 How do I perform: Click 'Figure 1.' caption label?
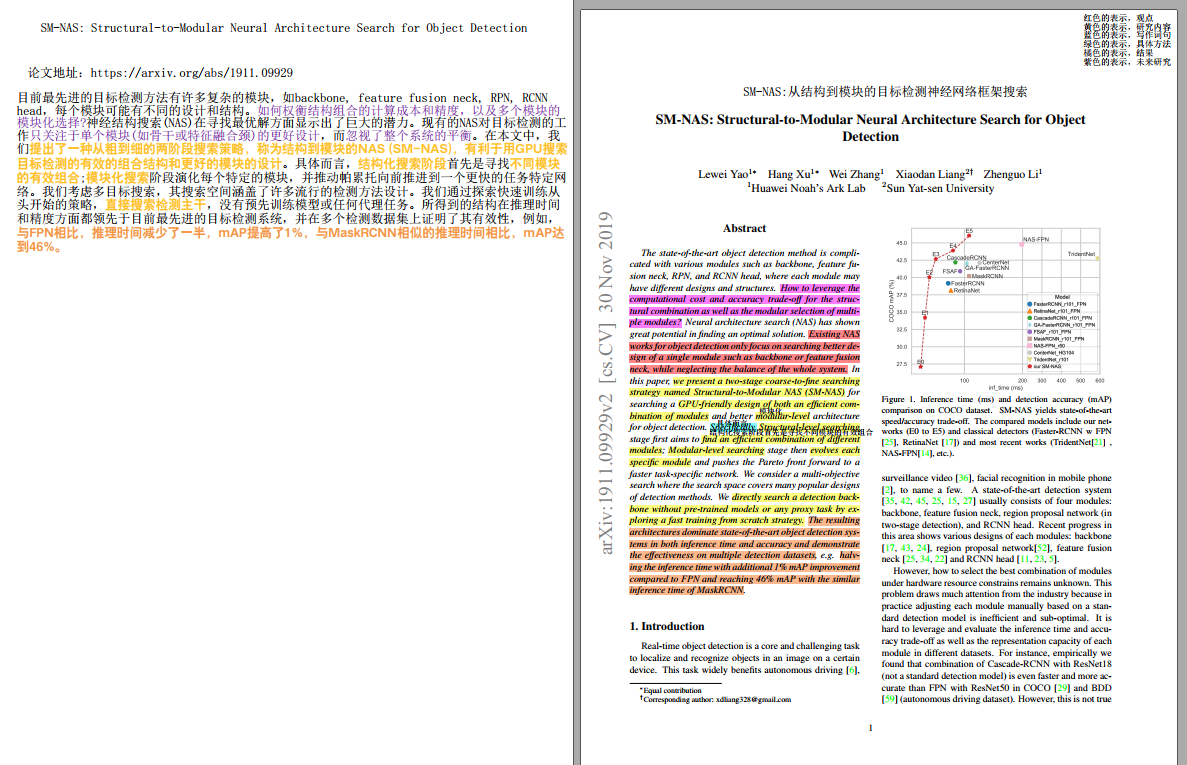pos(896,400)
